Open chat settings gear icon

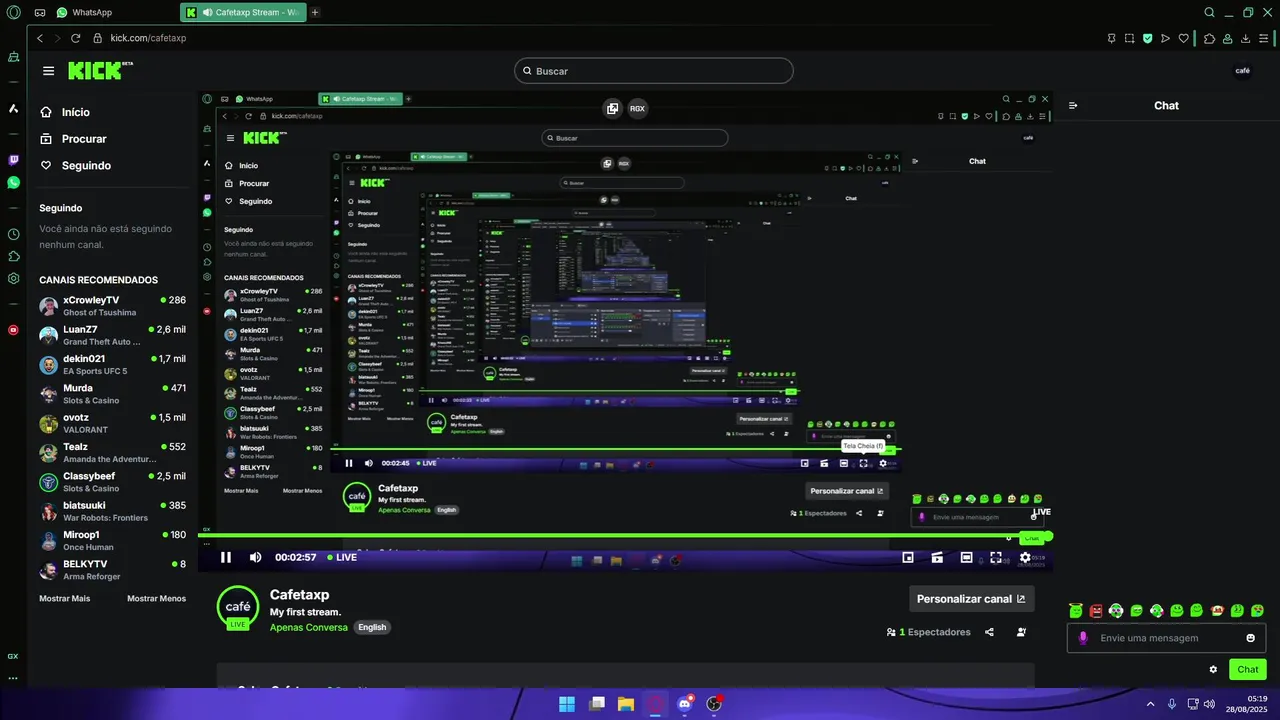(x=1213, y=669)
